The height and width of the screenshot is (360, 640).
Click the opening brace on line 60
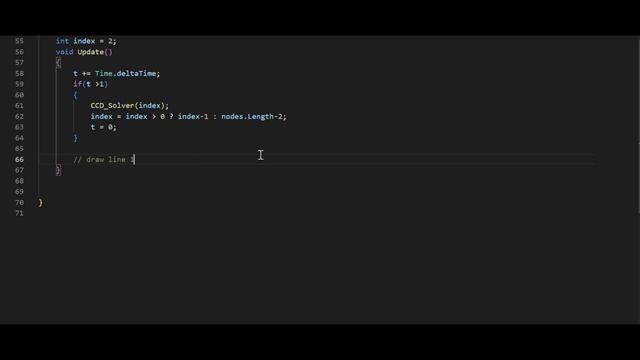pos(76,95)
